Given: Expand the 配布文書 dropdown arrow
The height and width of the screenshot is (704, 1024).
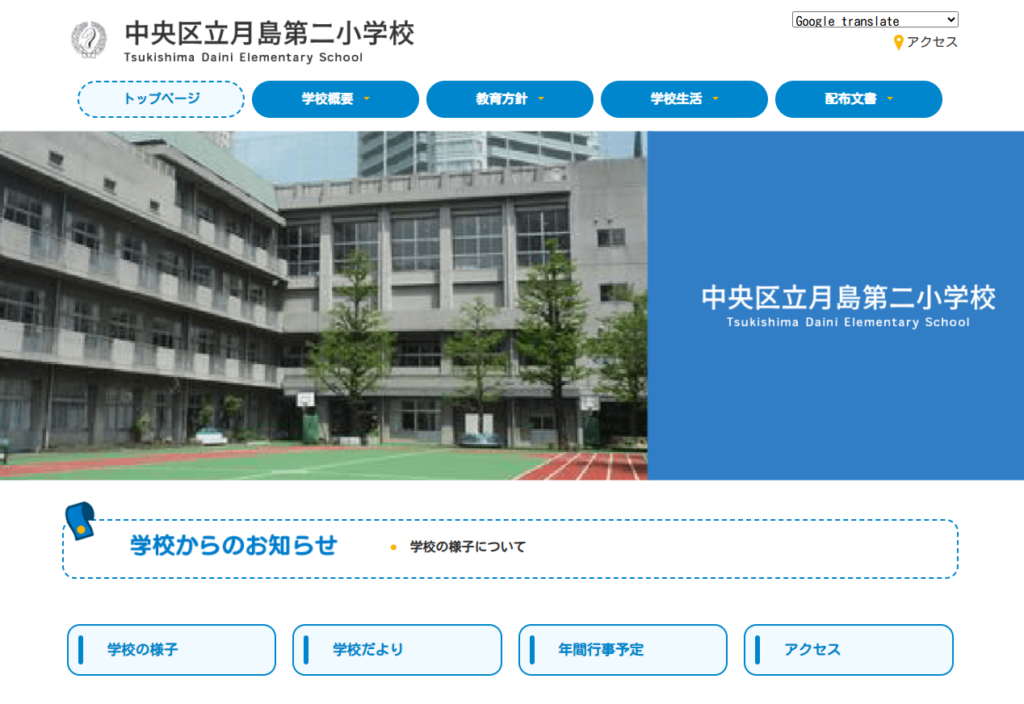Looking at the screenshot, I should 890,99.
